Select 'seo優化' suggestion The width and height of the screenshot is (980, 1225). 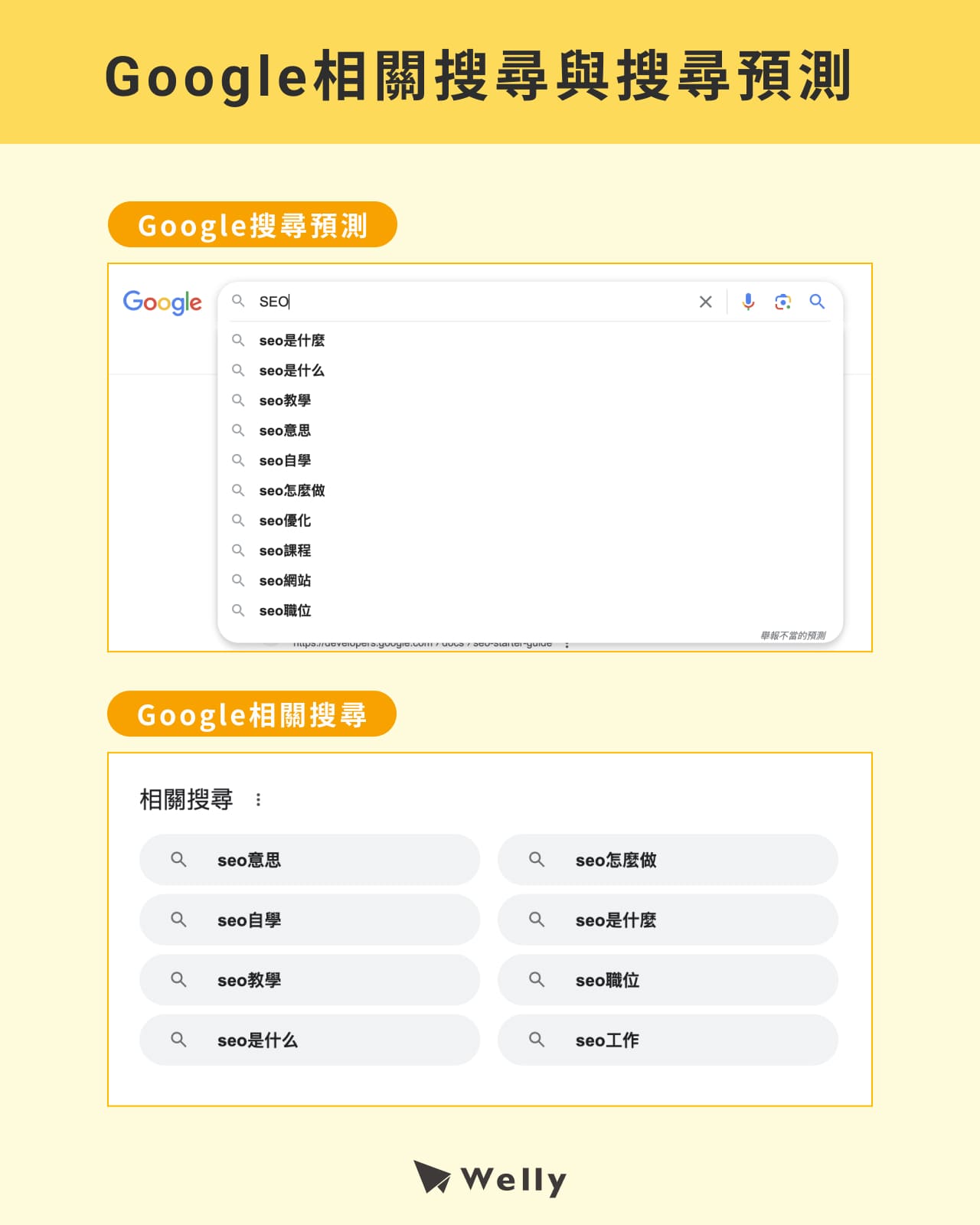point(530,521)
